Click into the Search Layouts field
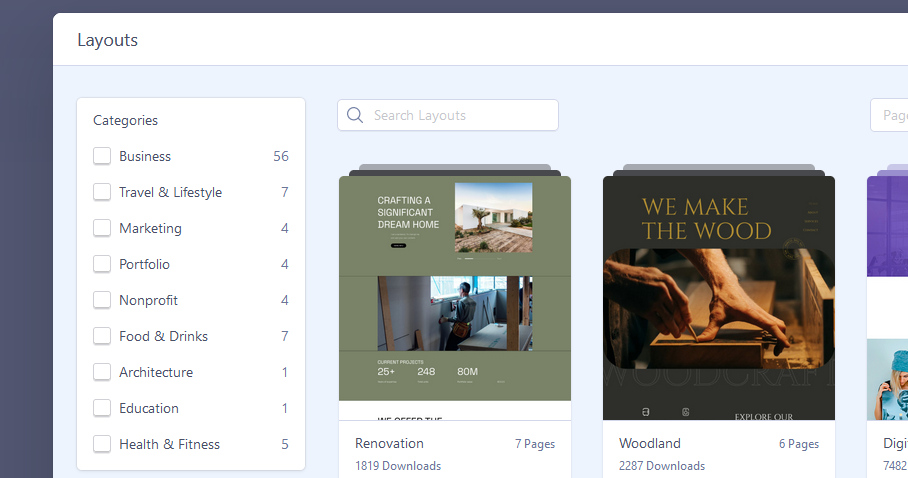The height and width of the screenshot is (478, 908). 460,115
